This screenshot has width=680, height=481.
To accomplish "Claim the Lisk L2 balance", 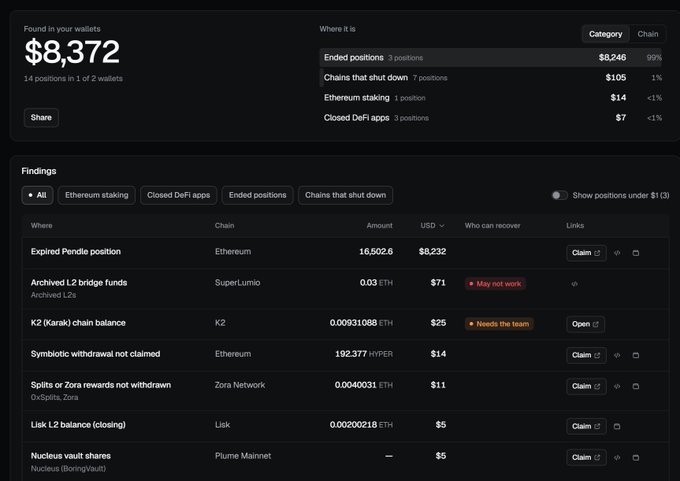I will point(586,426).
